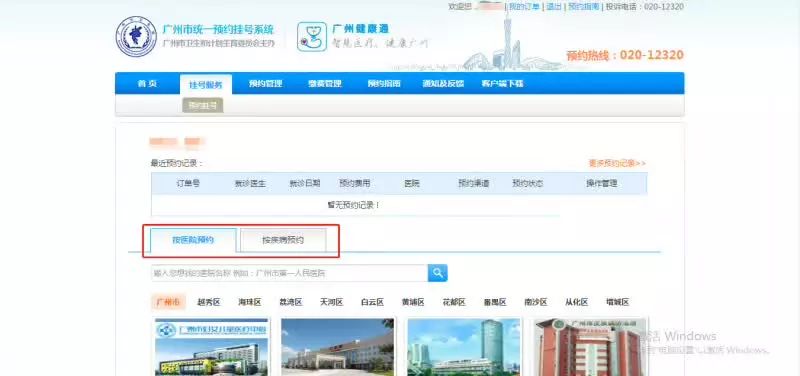Viewport: 800px width, 376px height.
Task: Click the 广州市统一预约挂号系统 title text
Action: [218, 29]
